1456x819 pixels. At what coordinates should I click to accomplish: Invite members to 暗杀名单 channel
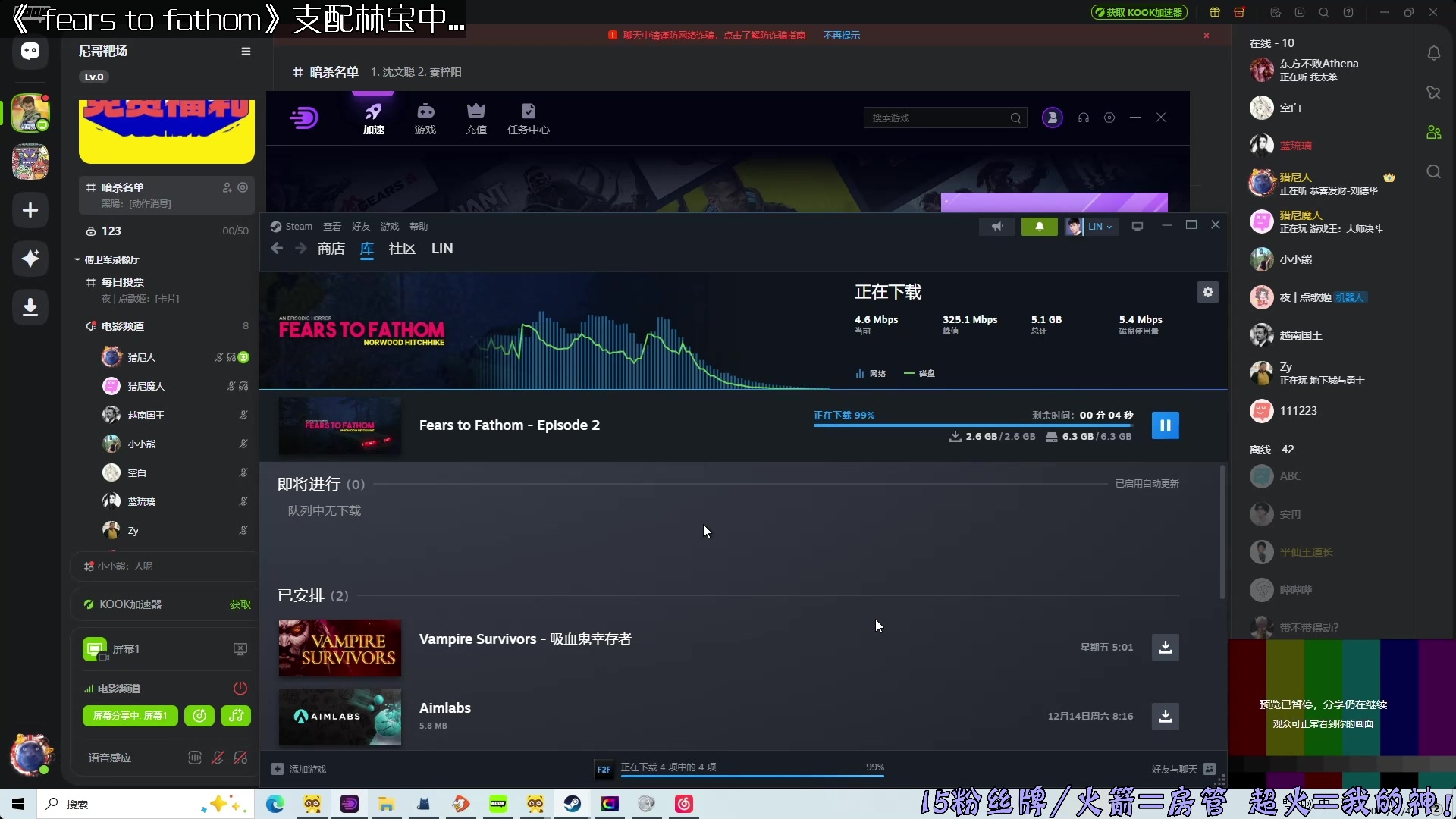(227, 187)
